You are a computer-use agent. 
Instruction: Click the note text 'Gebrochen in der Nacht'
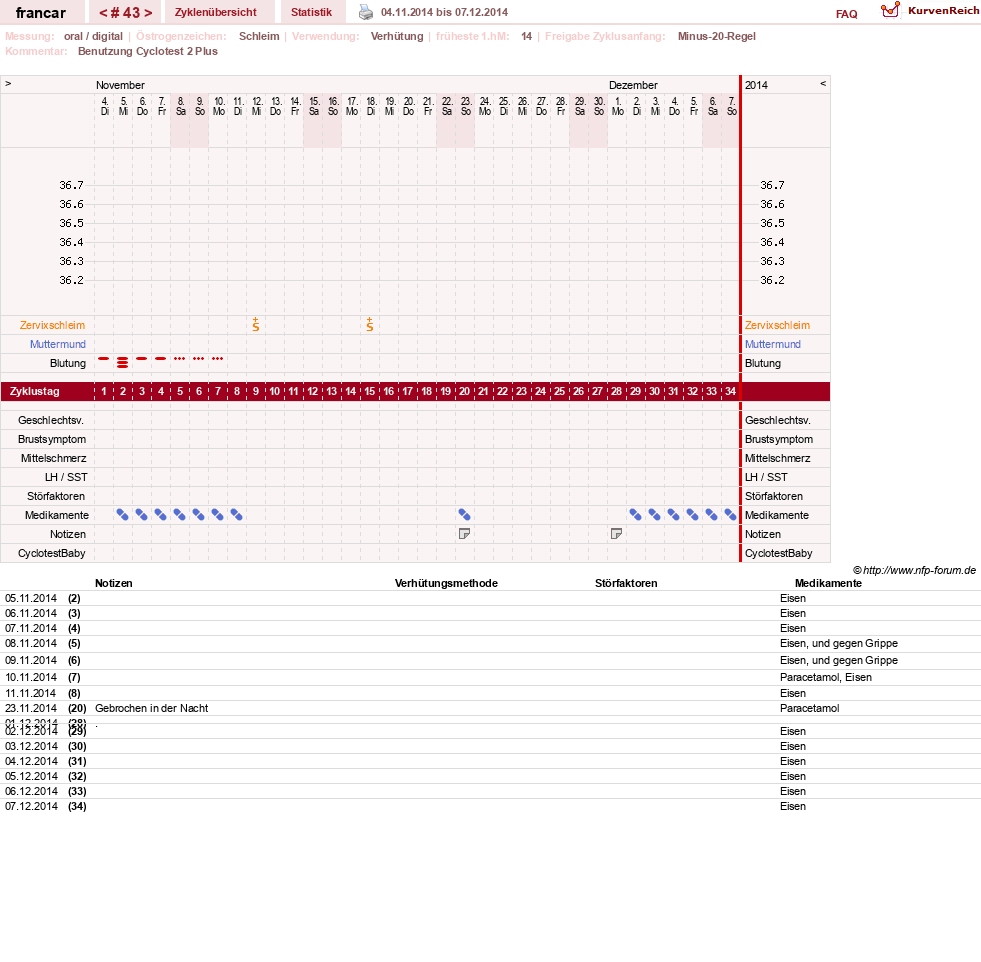pyautogui.click(x=151, y=708)
